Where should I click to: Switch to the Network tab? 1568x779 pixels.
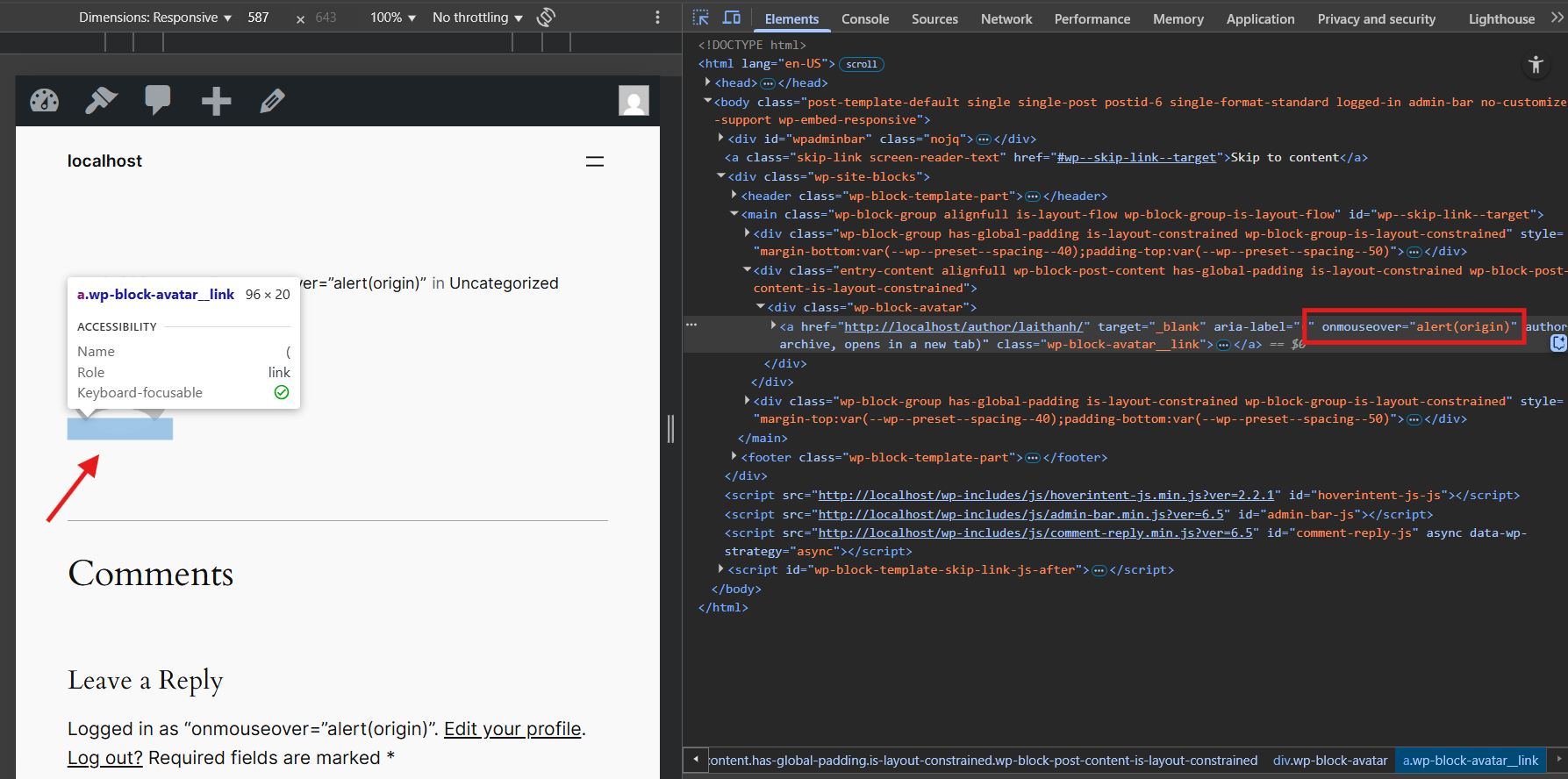pos(1006,18)
